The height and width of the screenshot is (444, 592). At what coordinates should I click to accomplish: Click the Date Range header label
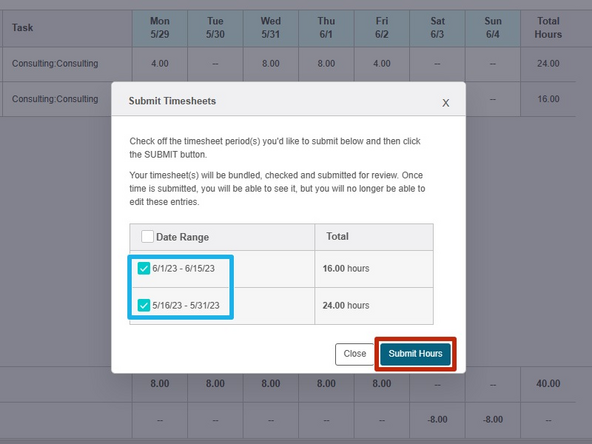click(182, 237)
